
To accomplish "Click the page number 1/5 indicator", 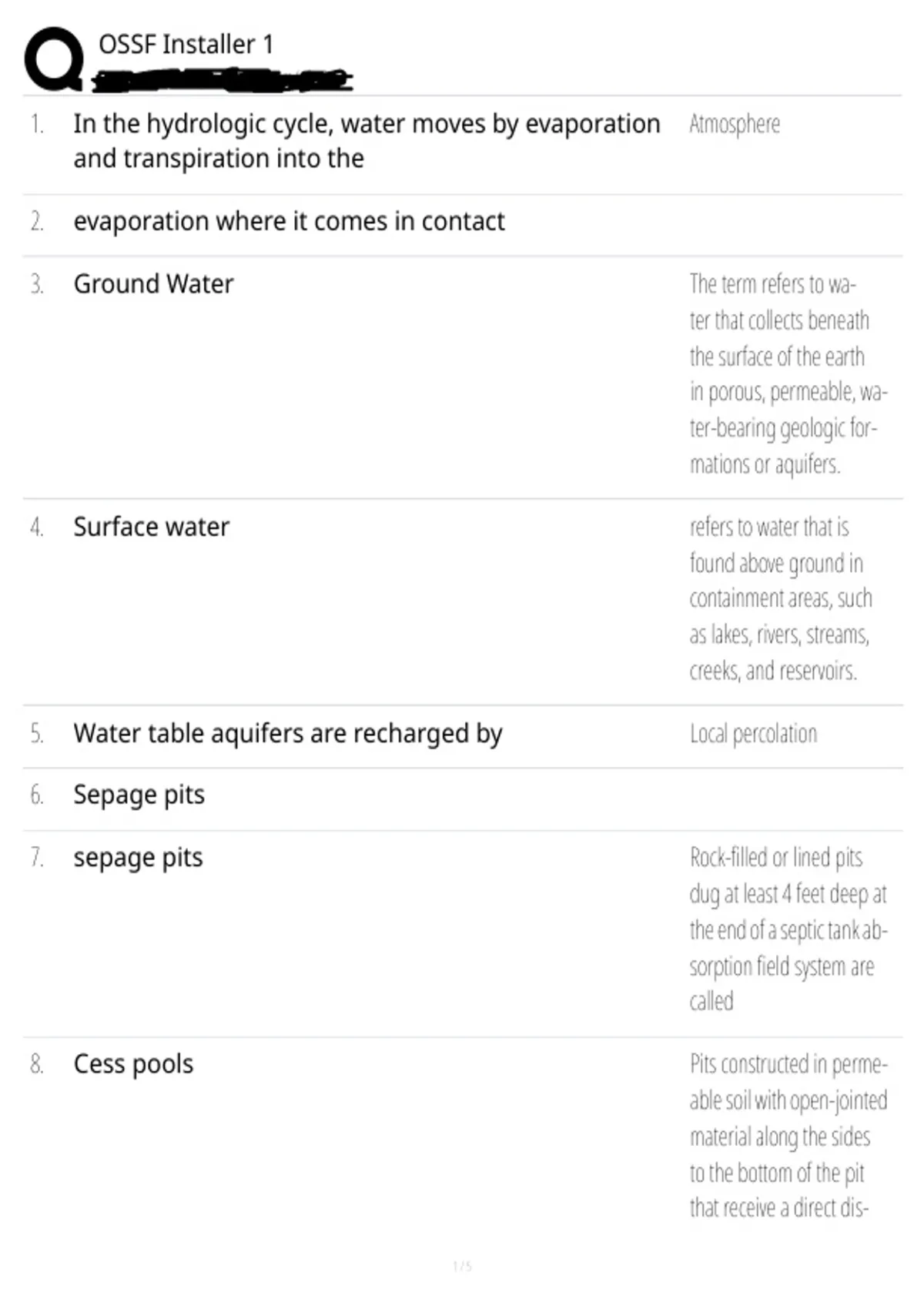I will (462, 1266).
